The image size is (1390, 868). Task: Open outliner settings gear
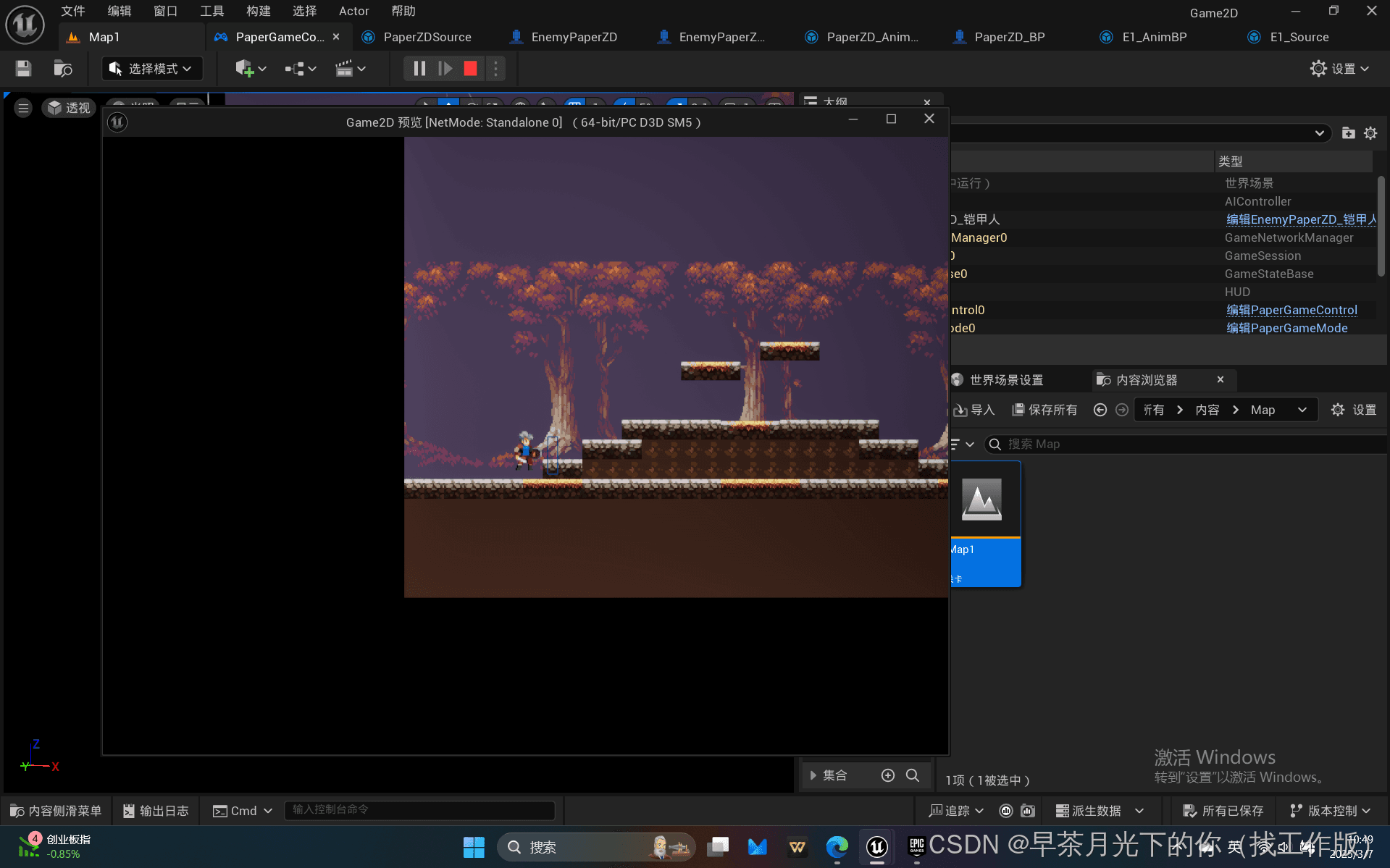(x=1370, y=133)
